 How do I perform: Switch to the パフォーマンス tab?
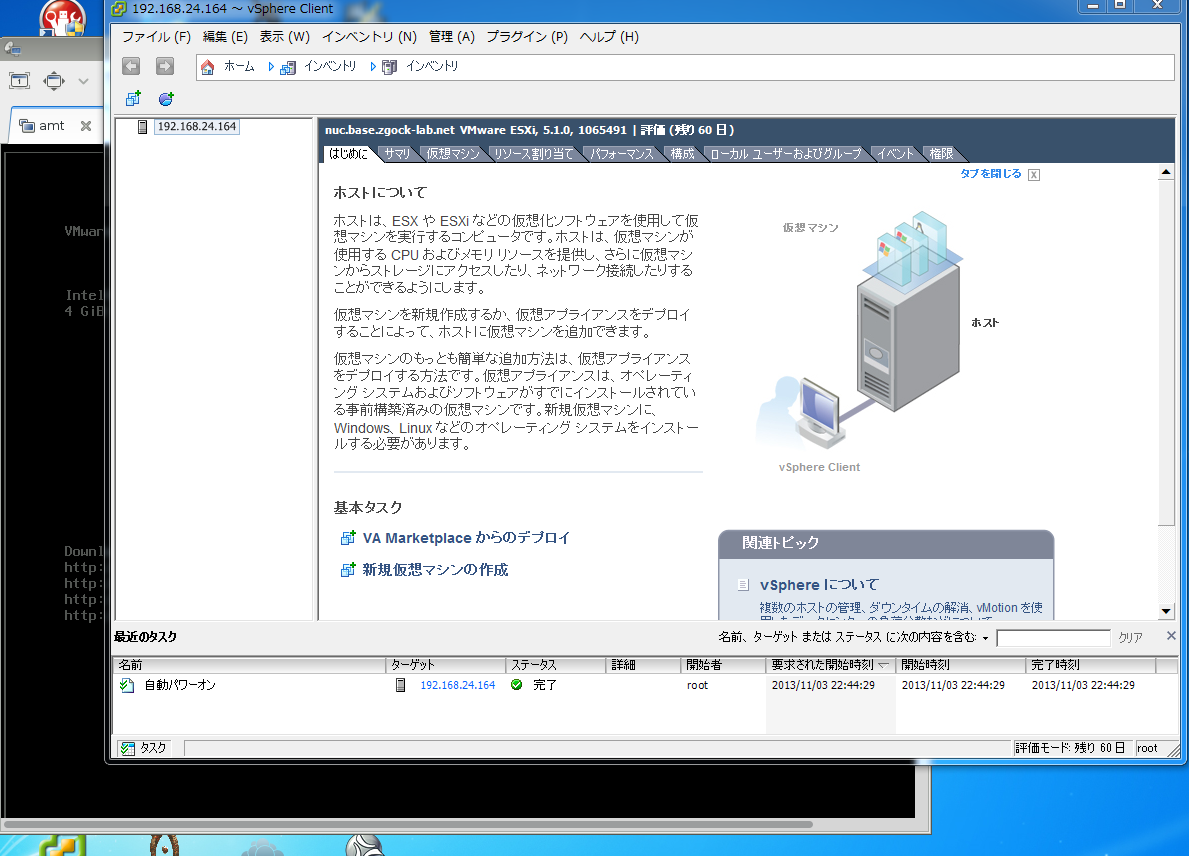622,154
